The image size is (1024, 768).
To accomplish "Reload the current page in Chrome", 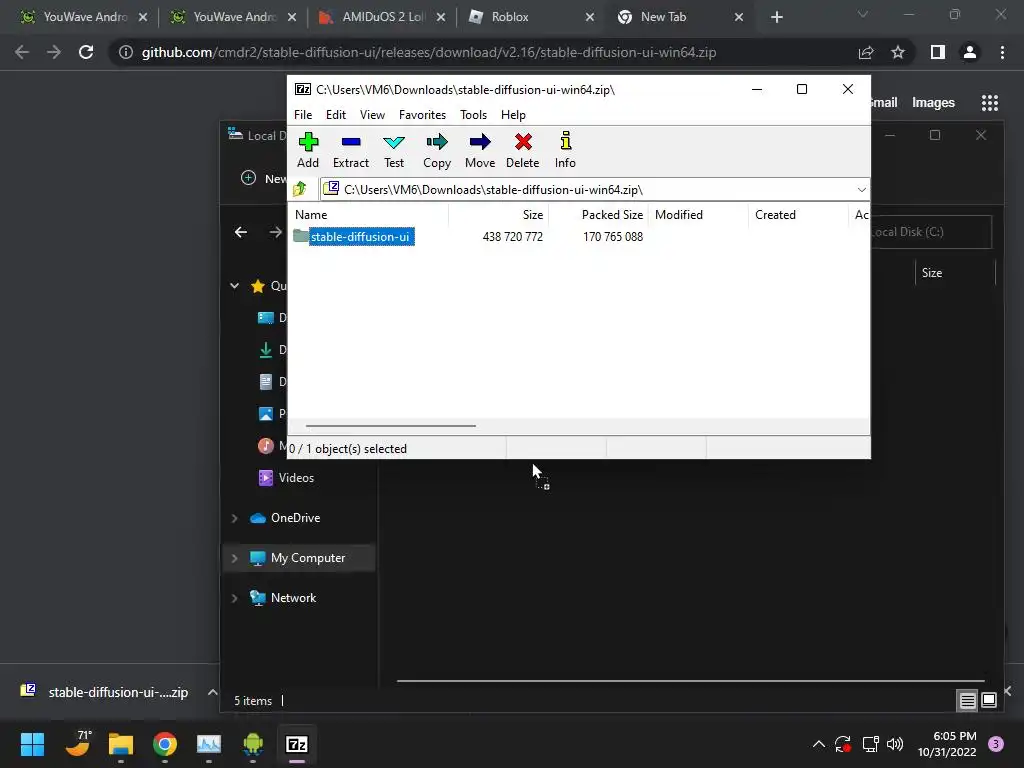I will tap(86, 52).
